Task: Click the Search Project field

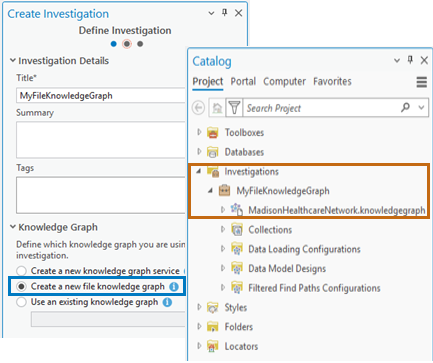Action: tap(321, 108)
